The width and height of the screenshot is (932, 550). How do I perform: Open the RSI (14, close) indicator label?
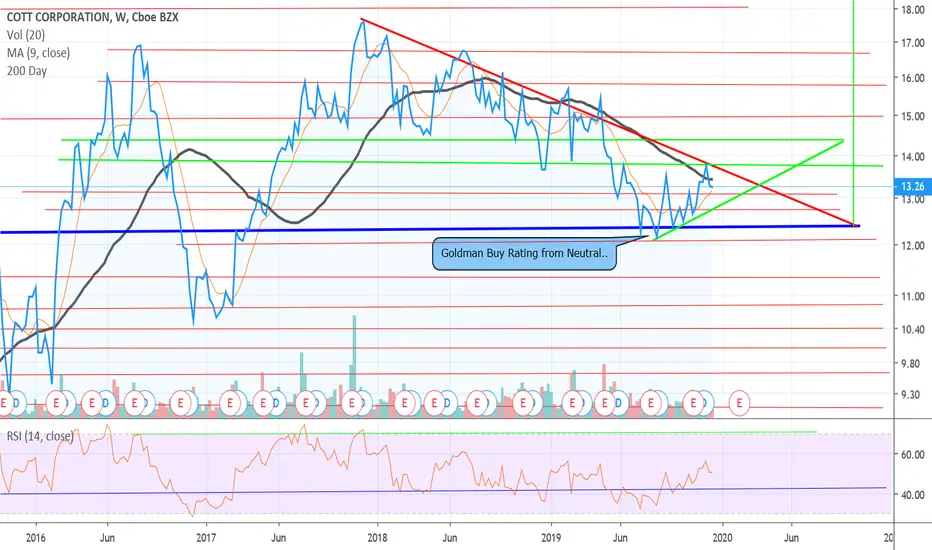(x=40, y=436)
